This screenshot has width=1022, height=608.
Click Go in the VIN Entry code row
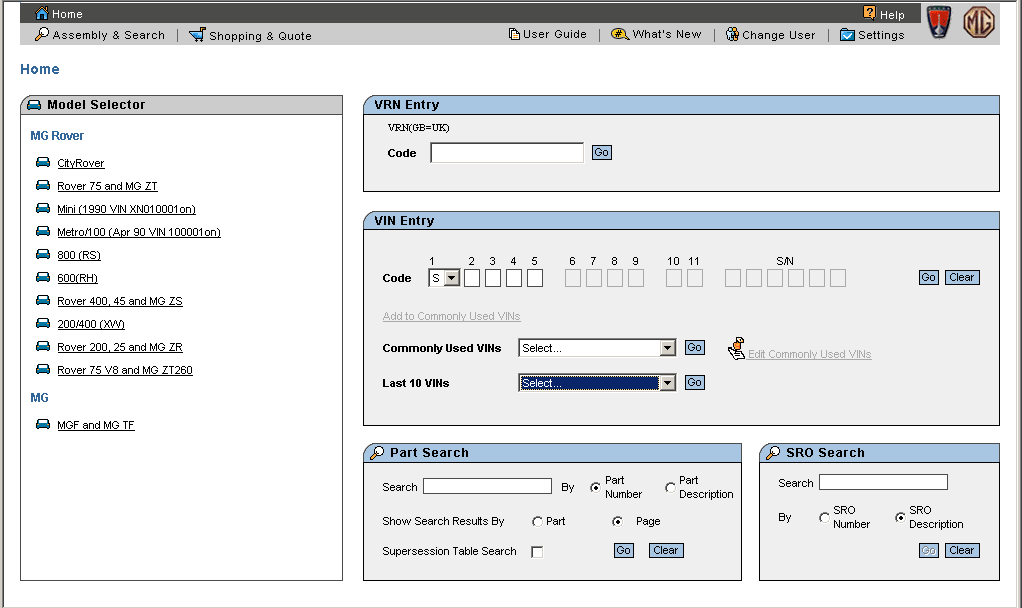(x=929, y=277)
